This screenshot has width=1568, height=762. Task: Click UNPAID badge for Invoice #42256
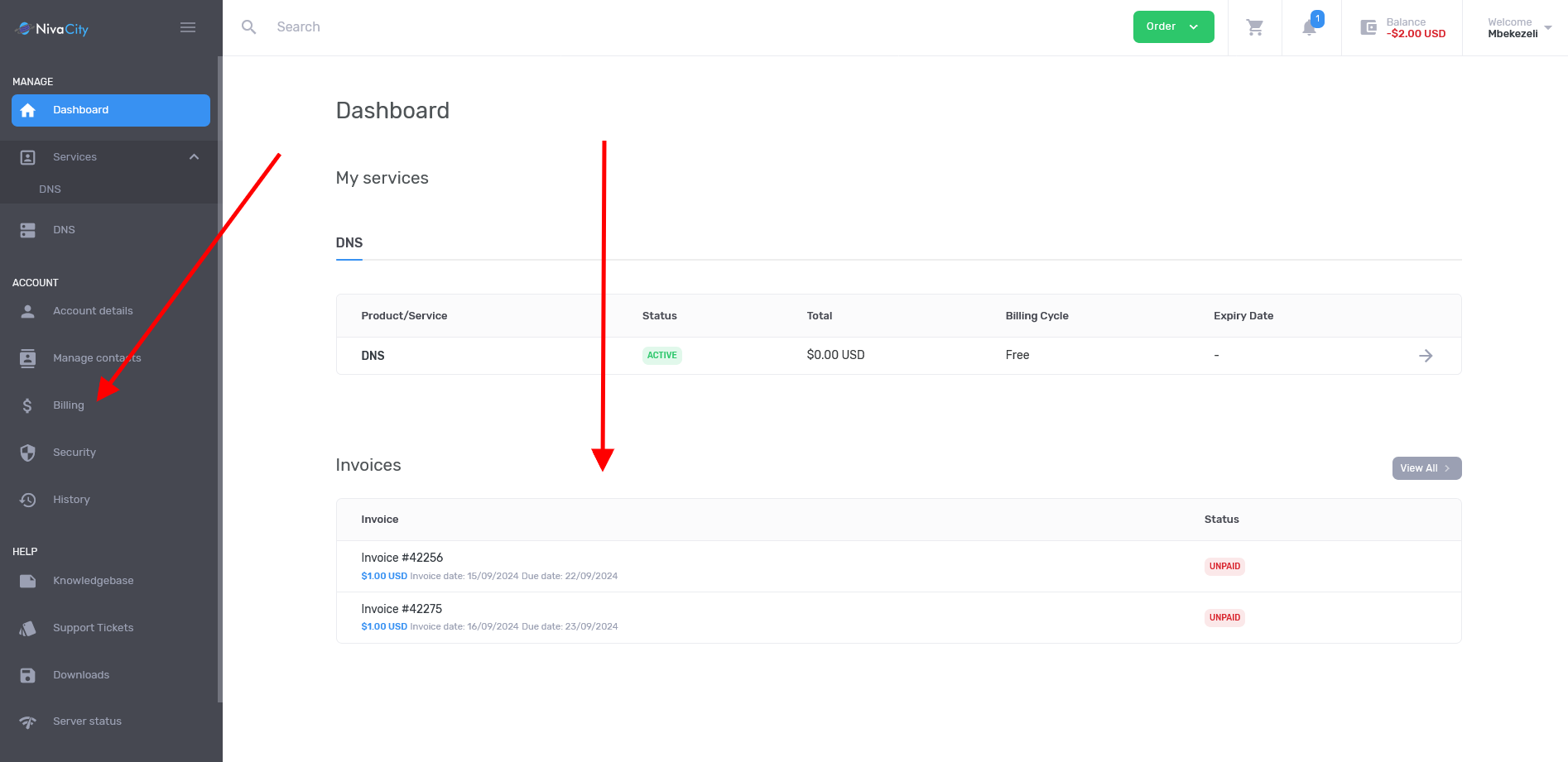[x=1224, y=567]
